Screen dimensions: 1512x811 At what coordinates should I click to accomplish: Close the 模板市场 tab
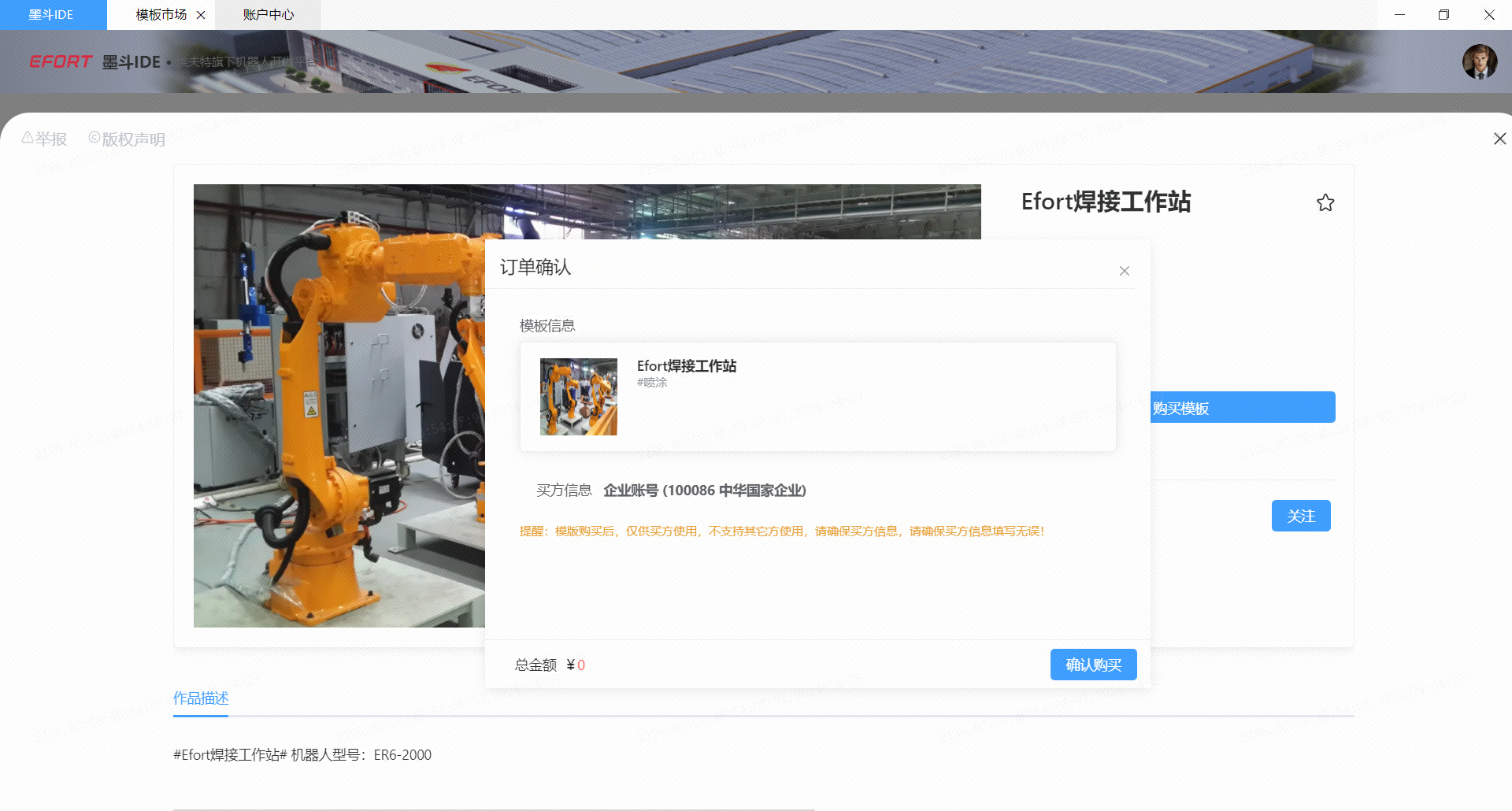(x=201, y=15)
